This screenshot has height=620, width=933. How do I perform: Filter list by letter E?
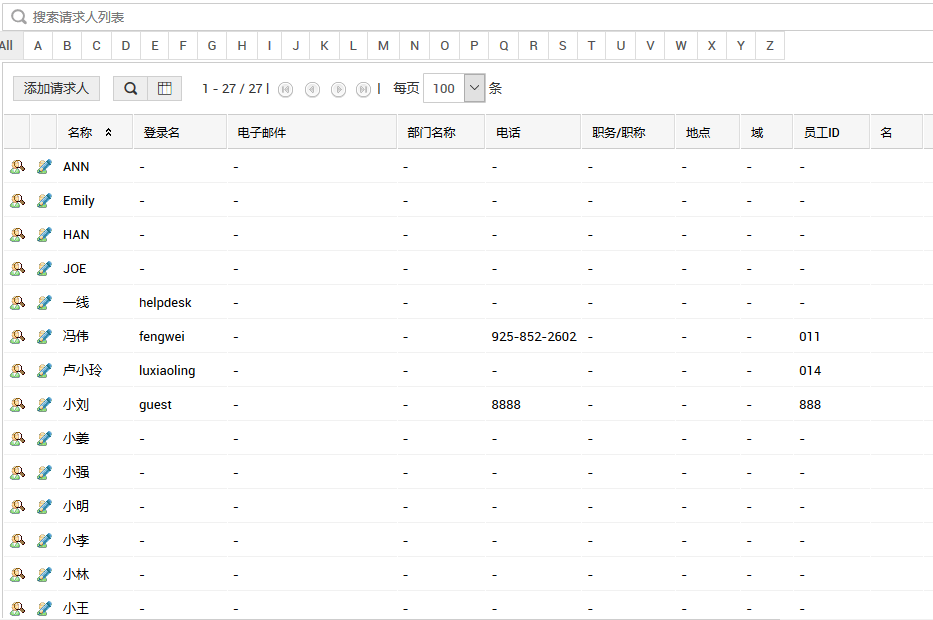click(155, 46)
